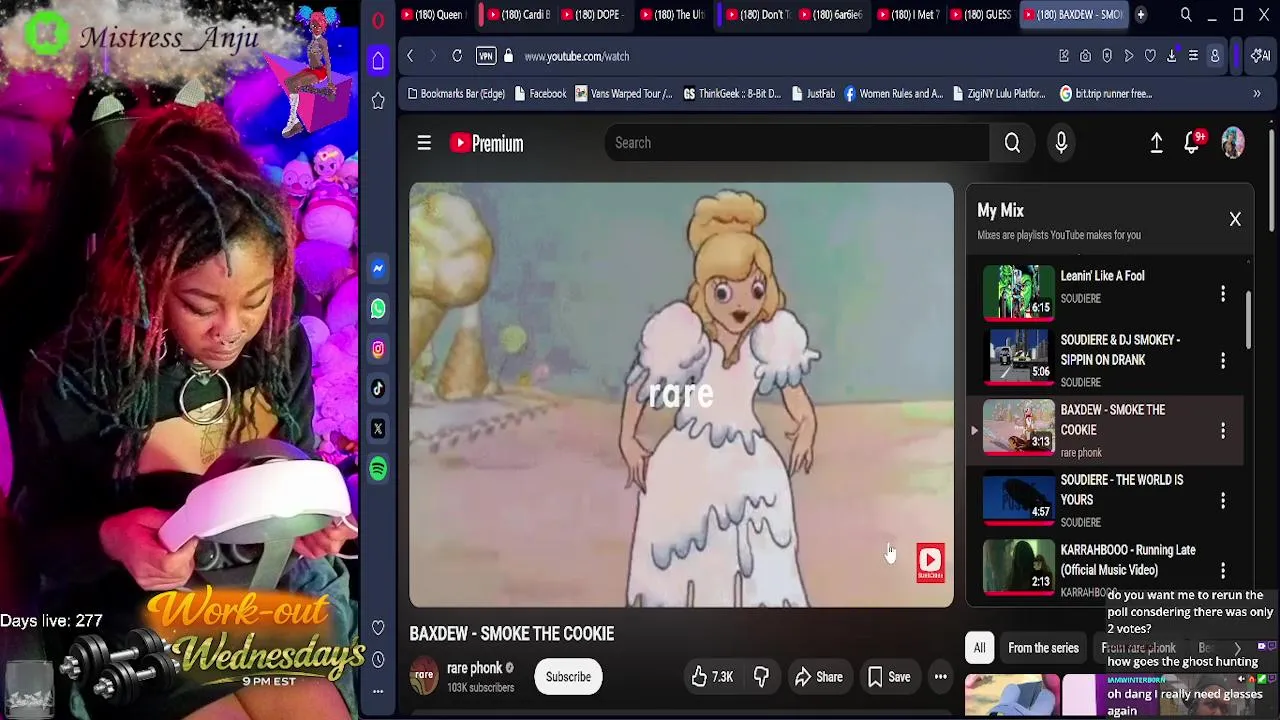Share the video
This screenshot has height=720, width=1280.
click(818, 677)
